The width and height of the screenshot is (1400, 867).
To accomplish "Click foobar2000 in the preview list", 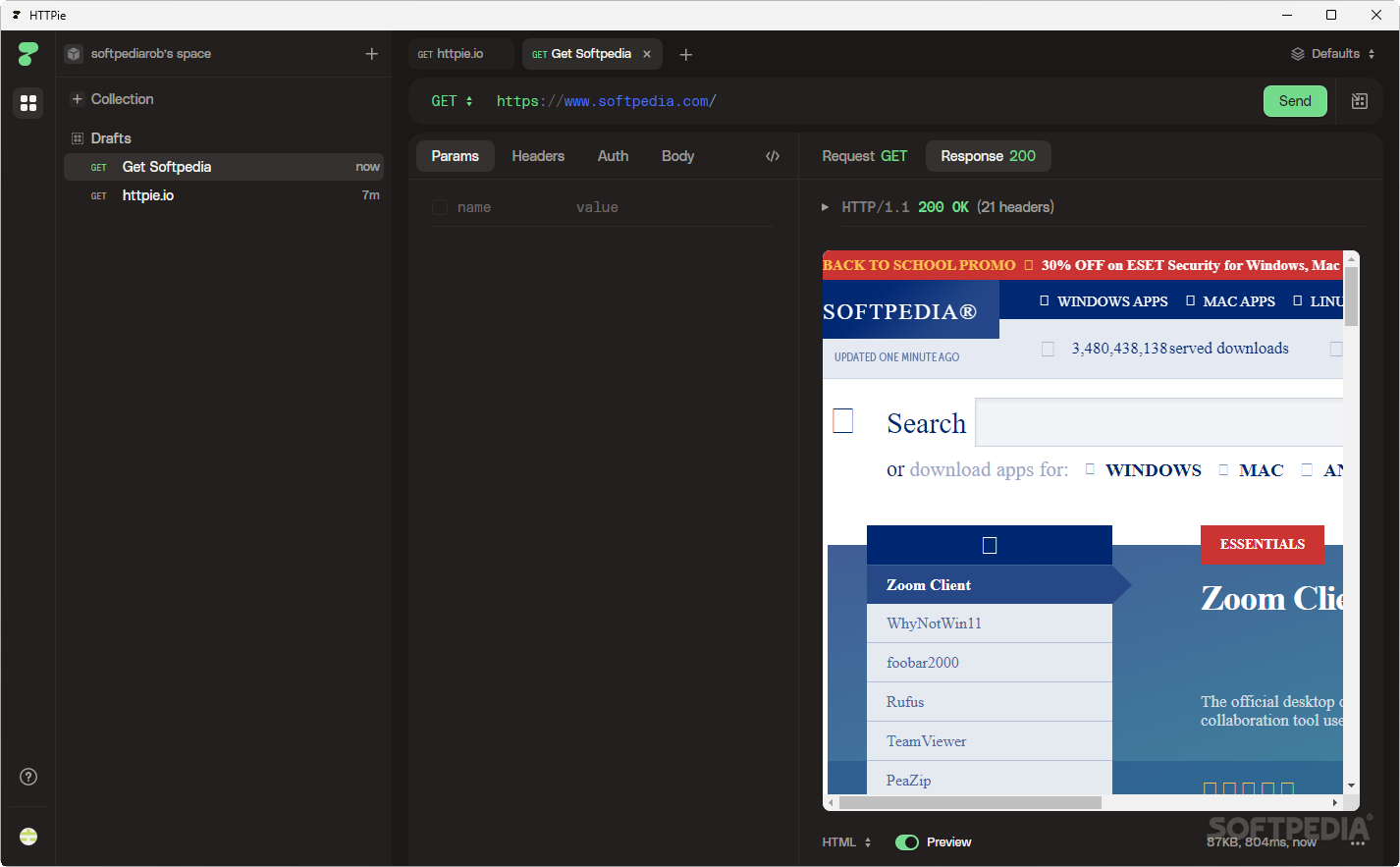I will click(x=990, y=663).
